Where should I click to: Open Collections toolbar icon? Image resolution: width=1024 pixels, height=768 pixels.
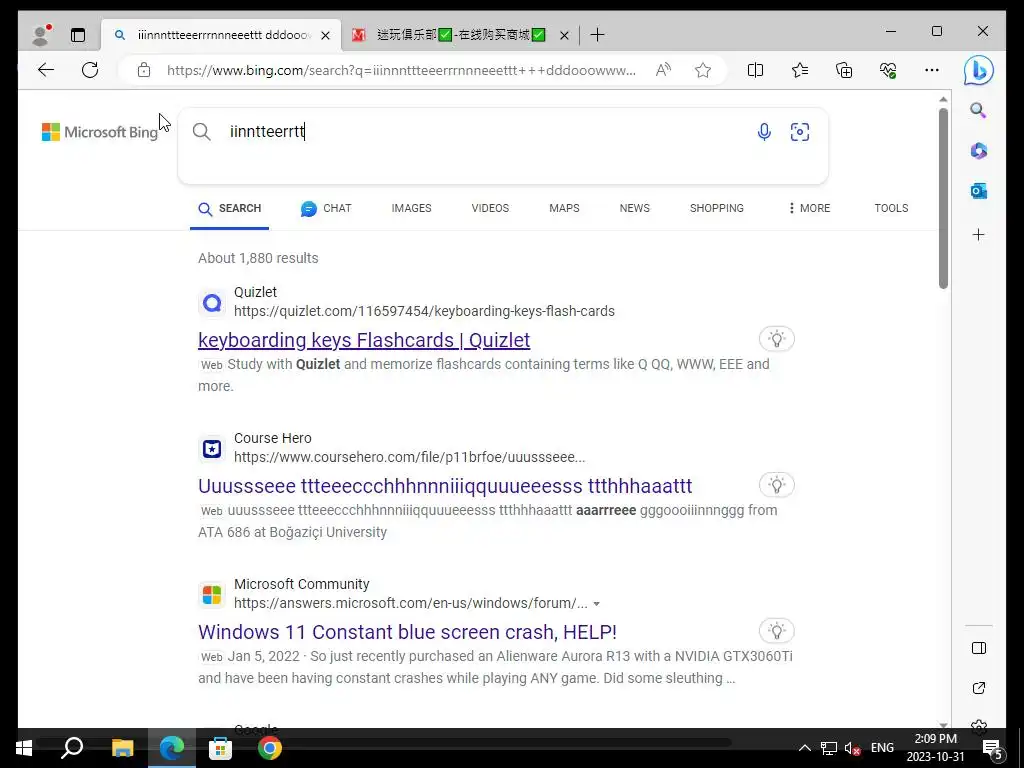click(x=844, y=70)
